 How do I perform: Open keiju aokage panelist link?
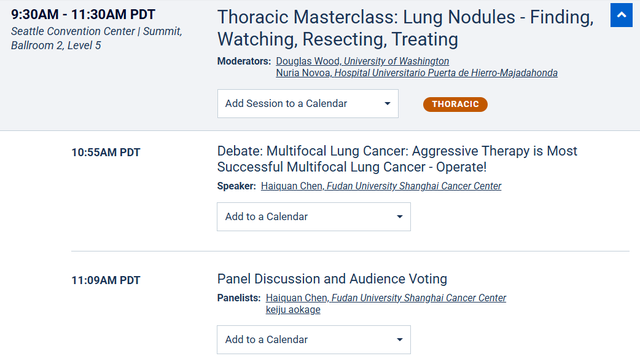tap(293, 310)
